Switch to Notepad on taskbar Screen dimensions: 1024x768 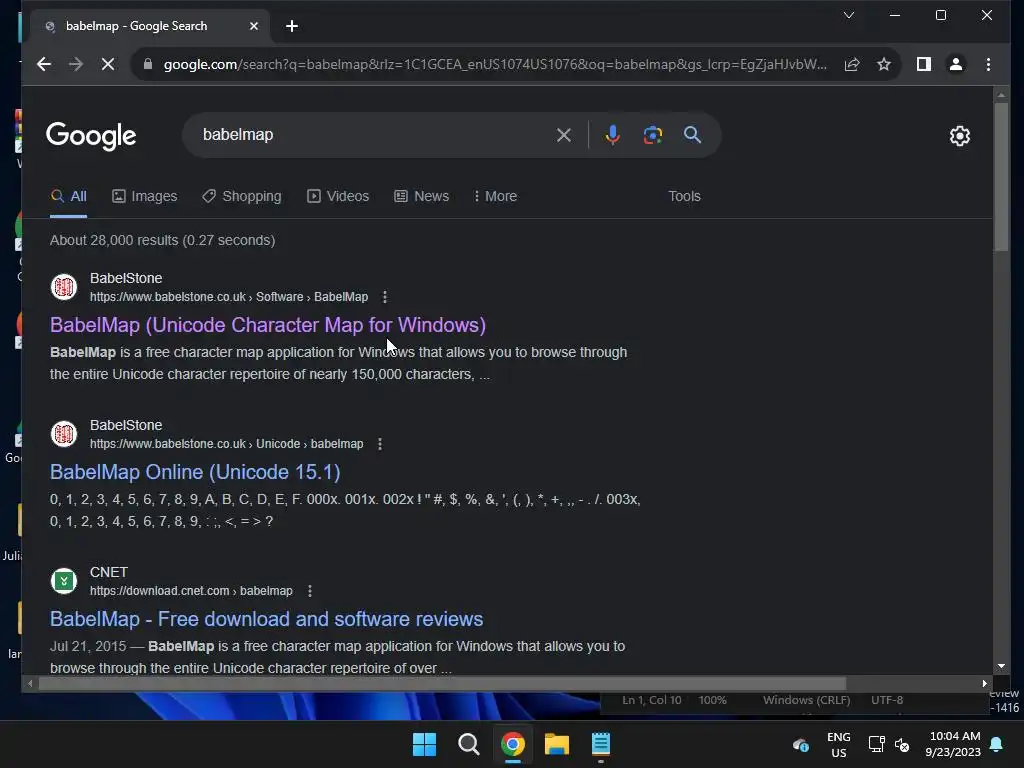pyautogui.click(x=601, y=744)
